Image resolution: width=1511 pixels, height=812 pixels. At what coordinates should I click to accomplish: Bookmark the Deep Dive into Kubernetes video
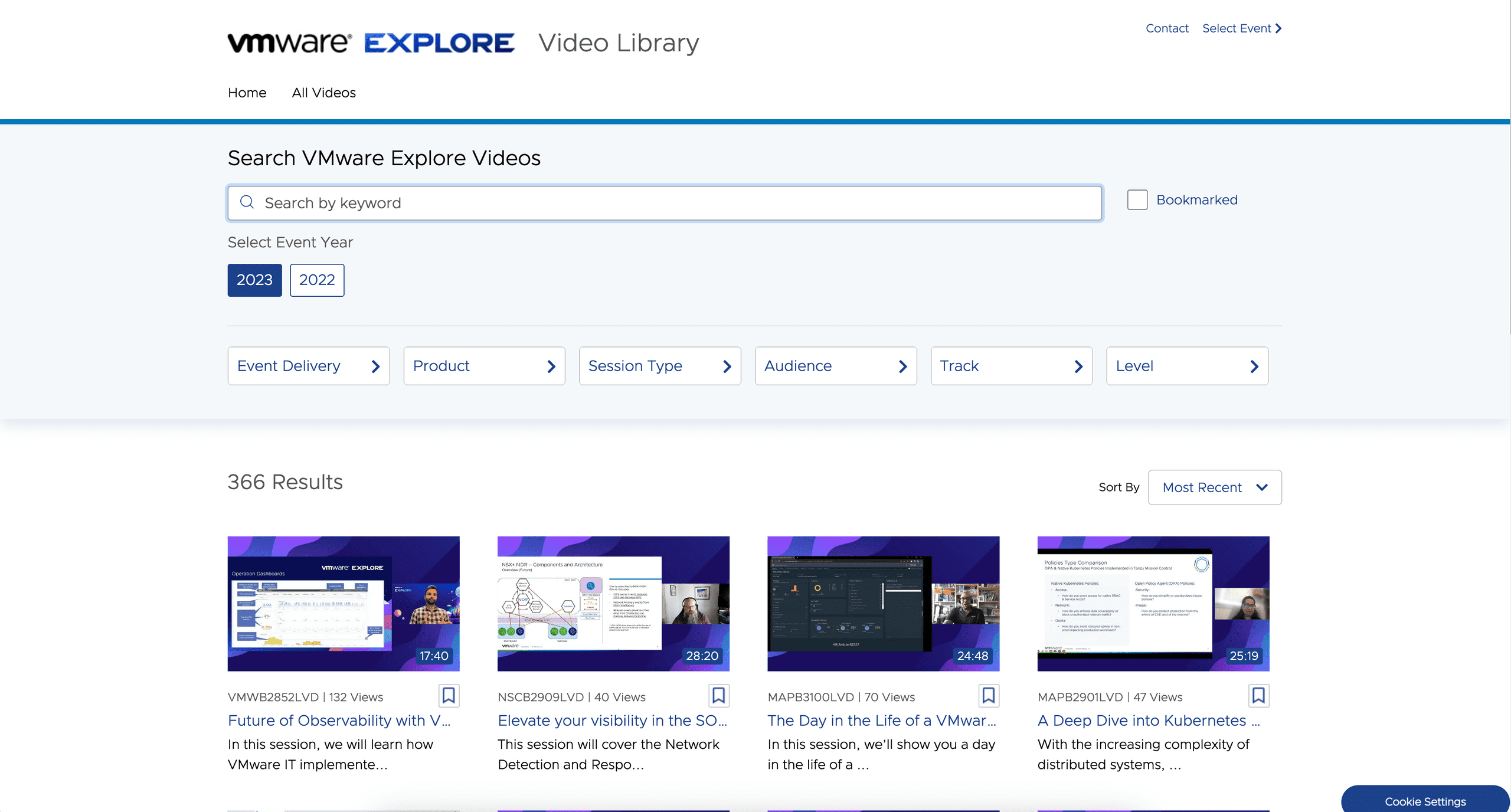tap(1258, 696)
